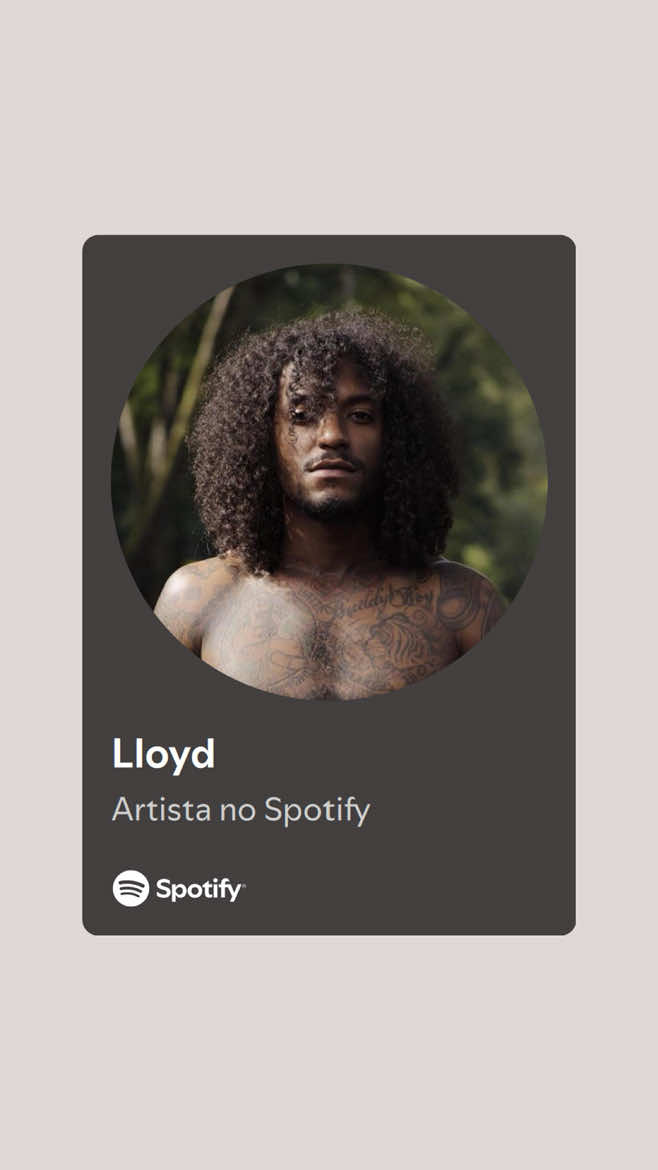The image size is (658, 1170).
Task: Tap the Spotify wordmark text
Action: [x=198, y=889]
